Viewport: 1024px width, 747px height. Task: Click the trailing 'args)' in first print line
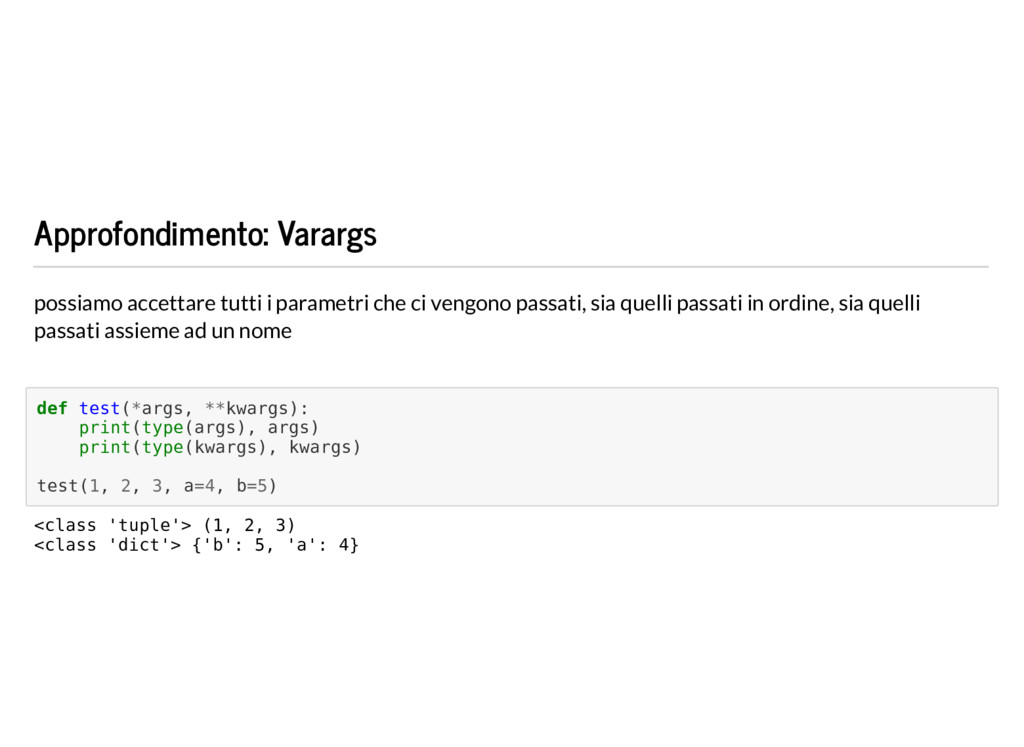(x=293, y=428)
